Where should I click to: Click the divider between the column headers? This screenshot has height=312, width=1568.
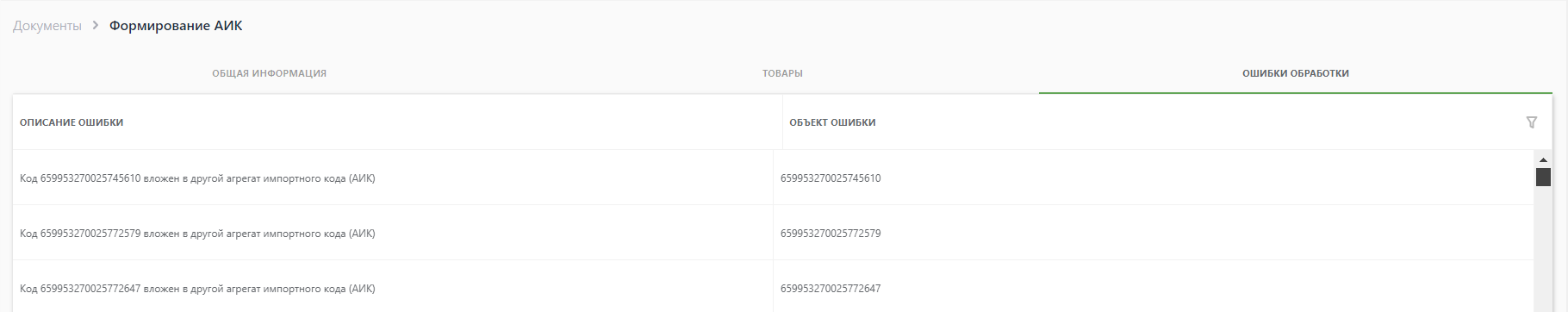coord(782,122)
